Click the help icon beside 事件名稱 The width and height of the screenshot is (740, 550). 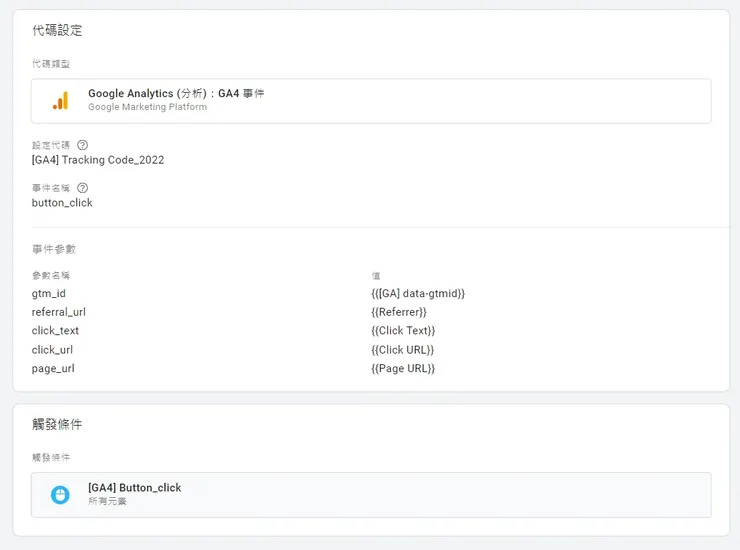(x=82, y=188)
